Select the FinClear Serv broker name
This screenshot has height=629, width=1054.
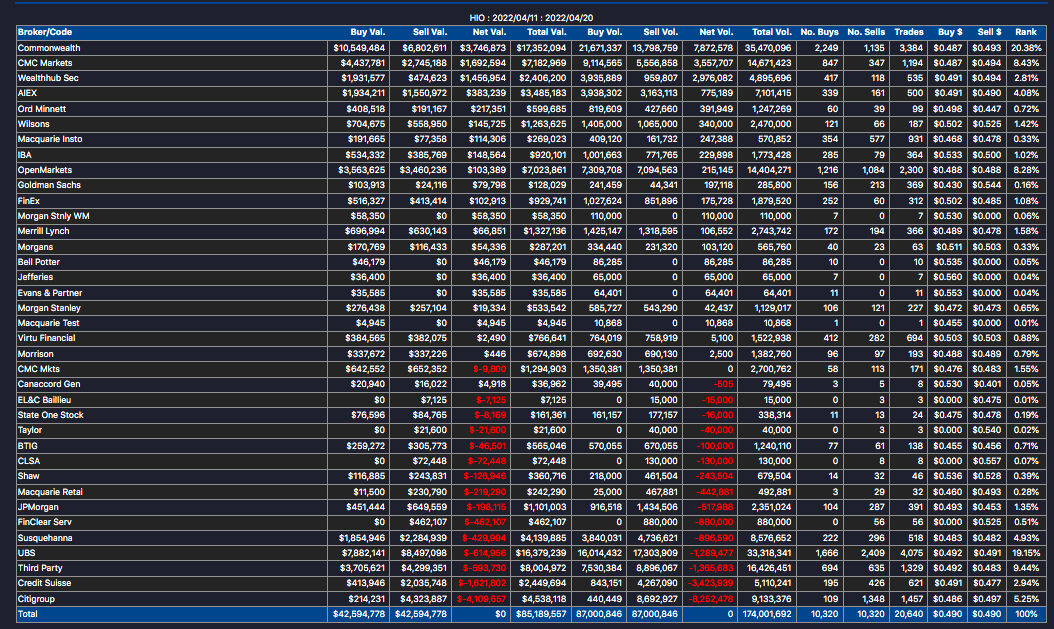pyautogui.click(x=44, y=522)
